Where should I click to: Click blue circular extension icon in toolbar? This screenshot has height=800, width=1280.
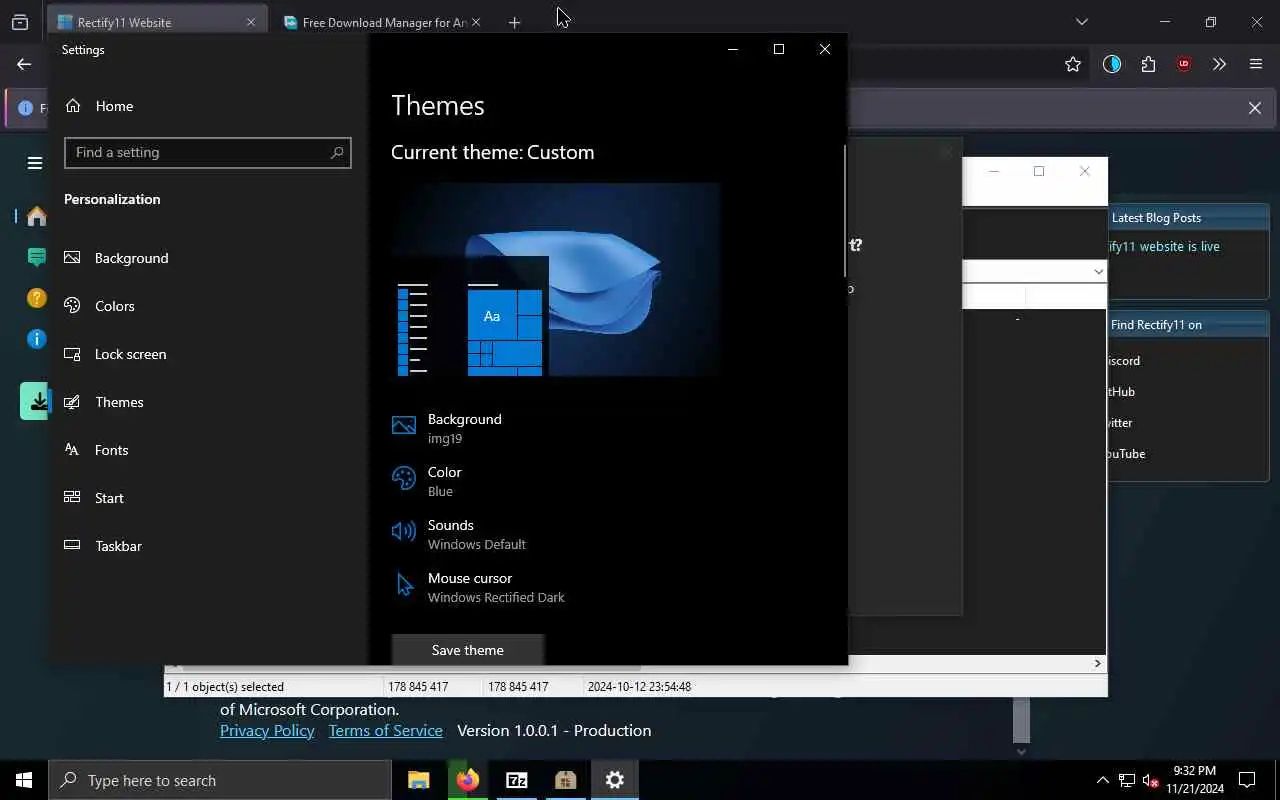coord(1112,64)
